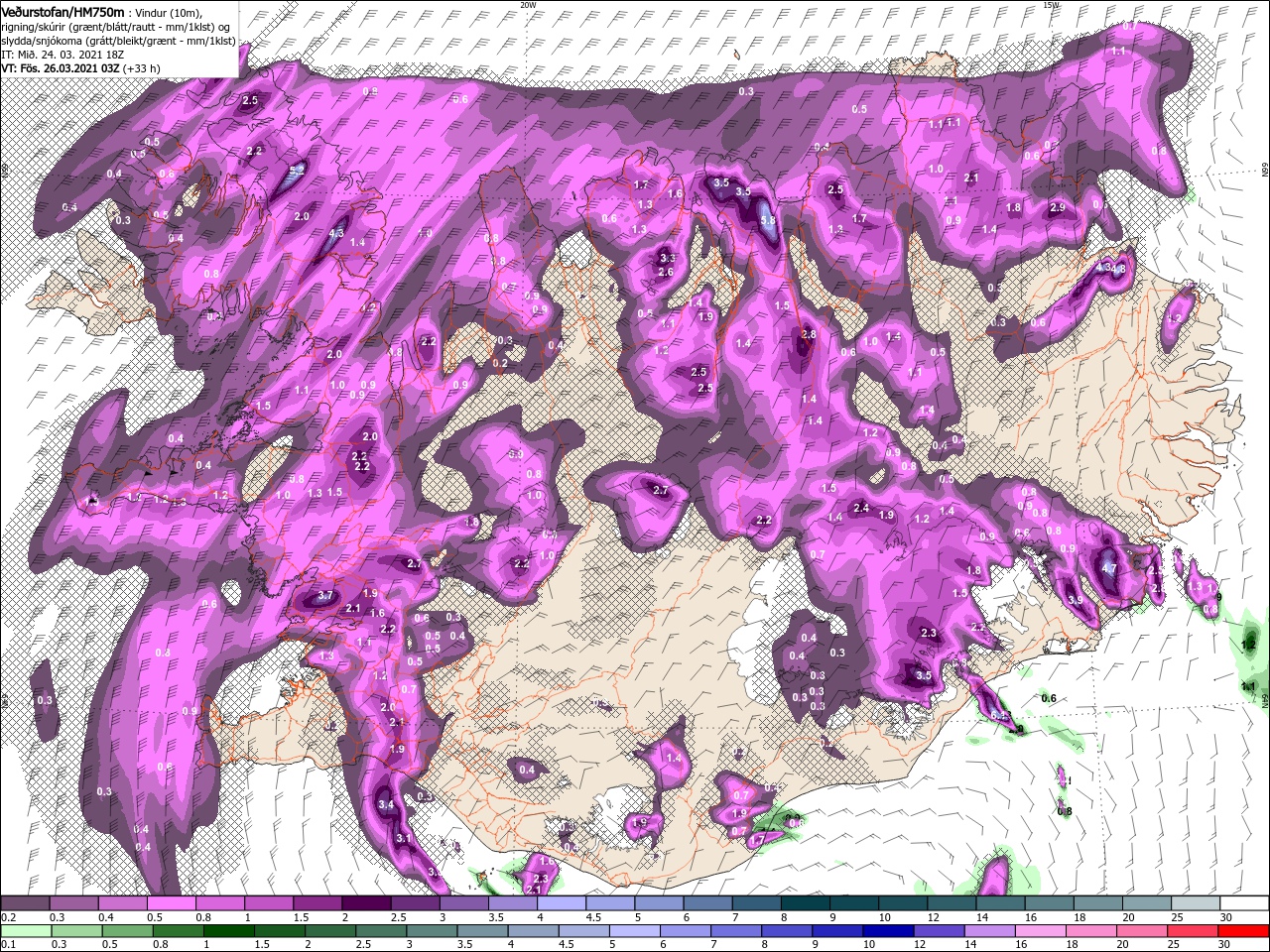
Task: Click the '0.1' label in the rain legend
Action: (9, 944)
